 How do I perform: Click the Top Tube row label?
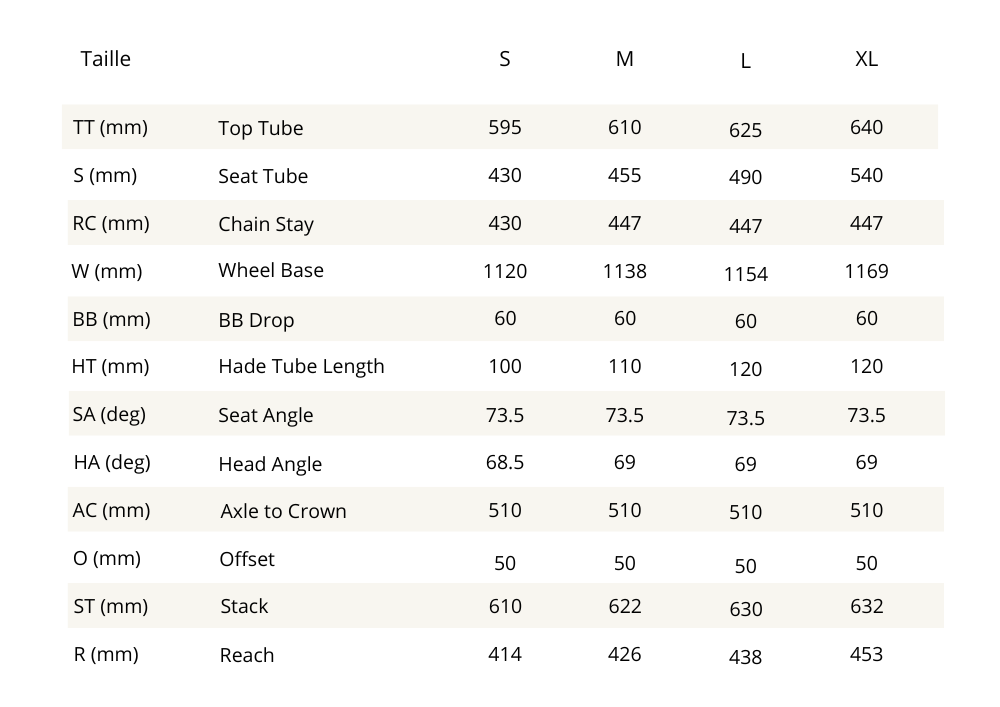click(260, 128)
